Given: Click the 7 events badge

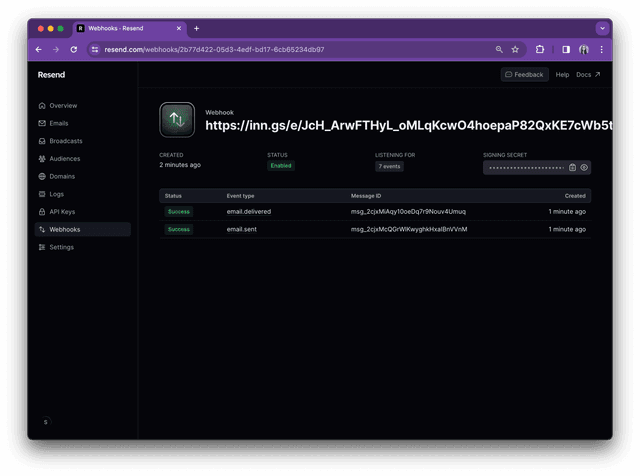Looking at the screenshot, I should coord(389,167).
